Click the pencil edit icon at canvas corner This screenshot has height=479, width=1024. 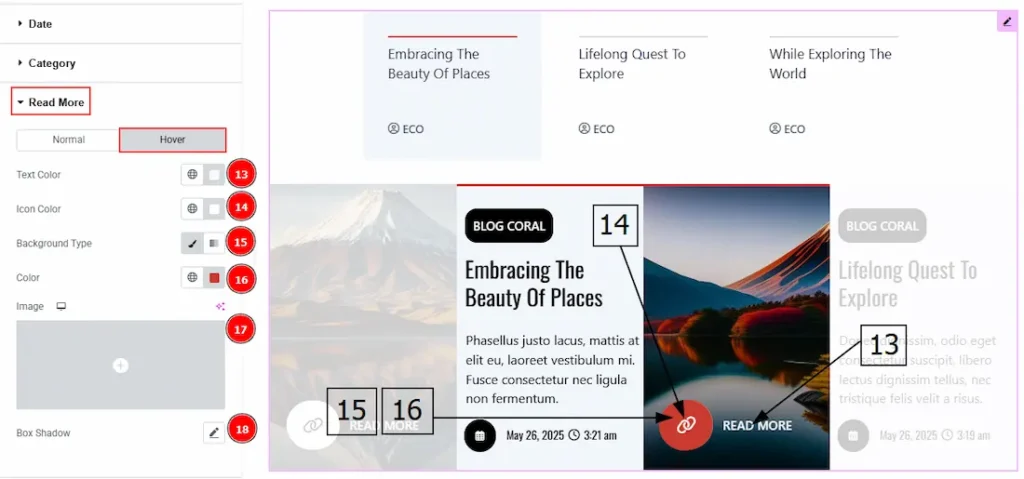(1007, 21)
